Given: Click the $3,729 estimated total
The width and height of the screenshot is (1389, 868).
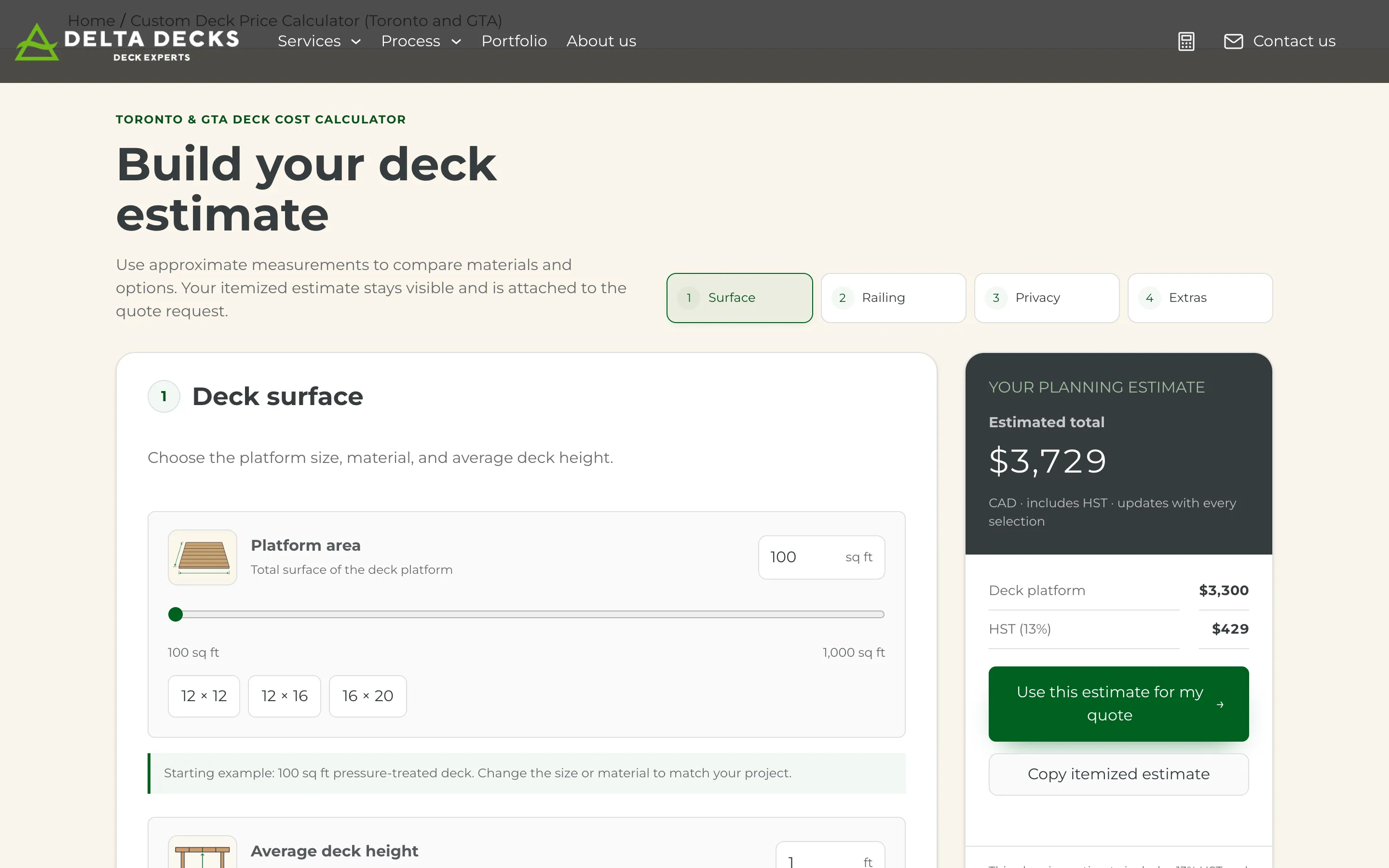Looking at the screenshot, I should click(1048, 461).
